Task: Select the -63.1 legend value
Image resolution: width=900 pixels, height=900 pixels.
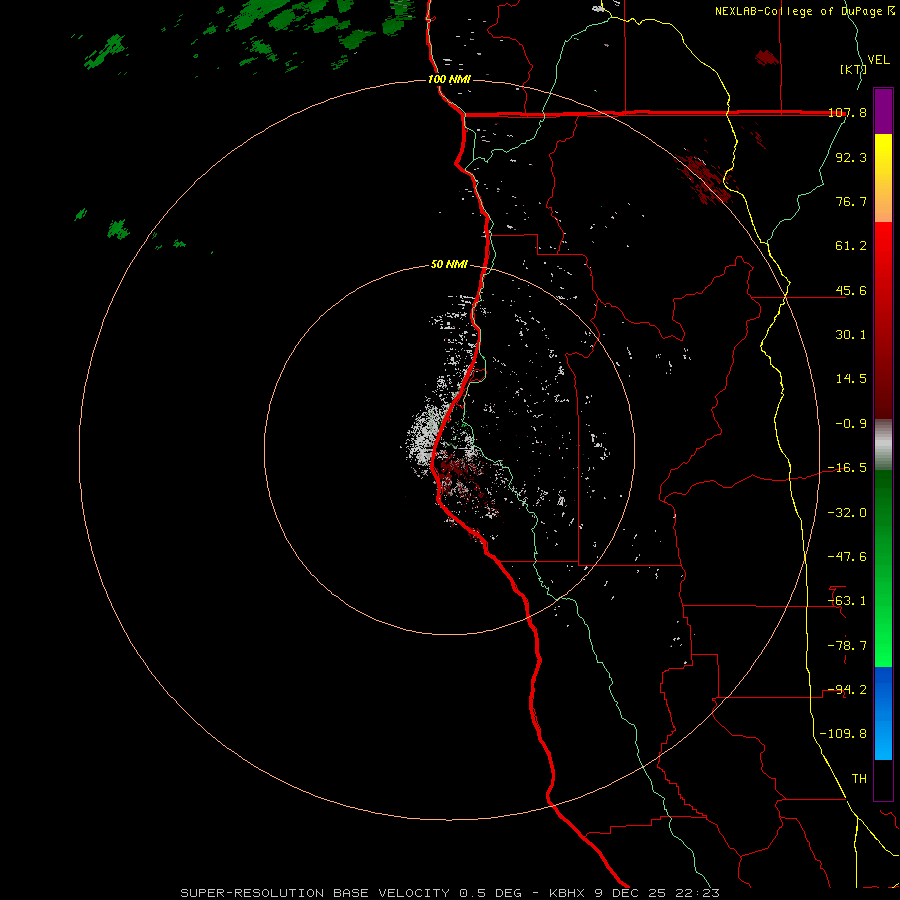Action: tap(847, 601)
